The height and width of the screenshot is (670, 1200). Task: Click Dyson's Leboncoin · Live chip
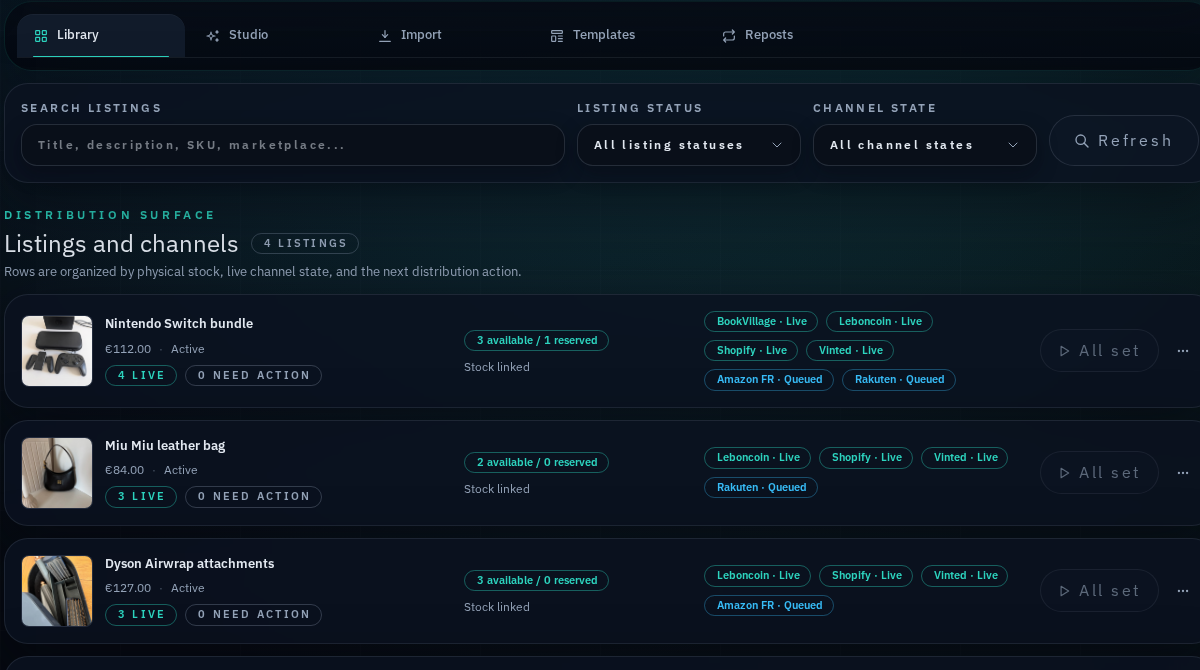[x=758, y=576]
